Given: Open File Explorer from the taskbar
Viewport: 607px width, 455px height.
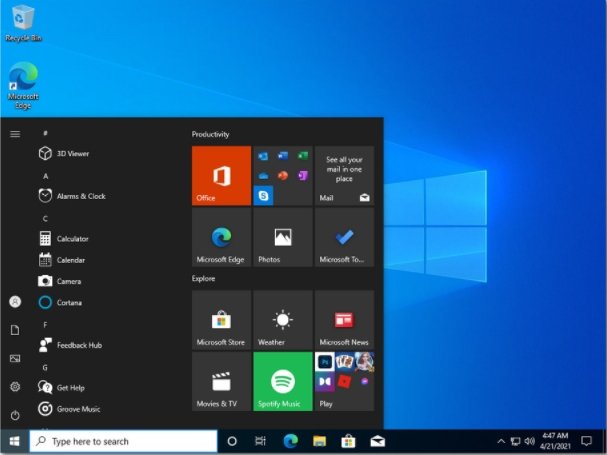Looking at the screenshot, I should [x=319, y=441].
